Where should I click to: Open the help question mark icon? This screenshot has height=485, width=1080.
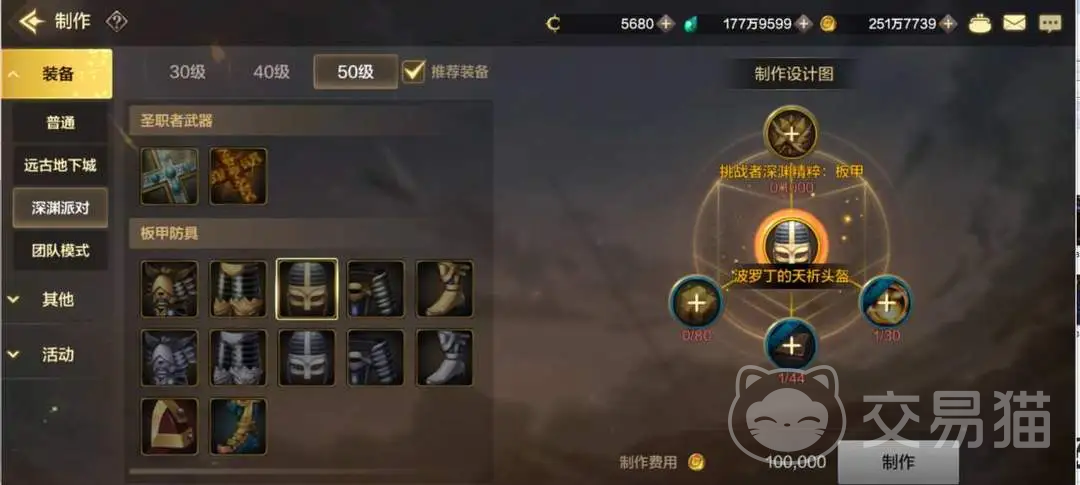(116, 22)
